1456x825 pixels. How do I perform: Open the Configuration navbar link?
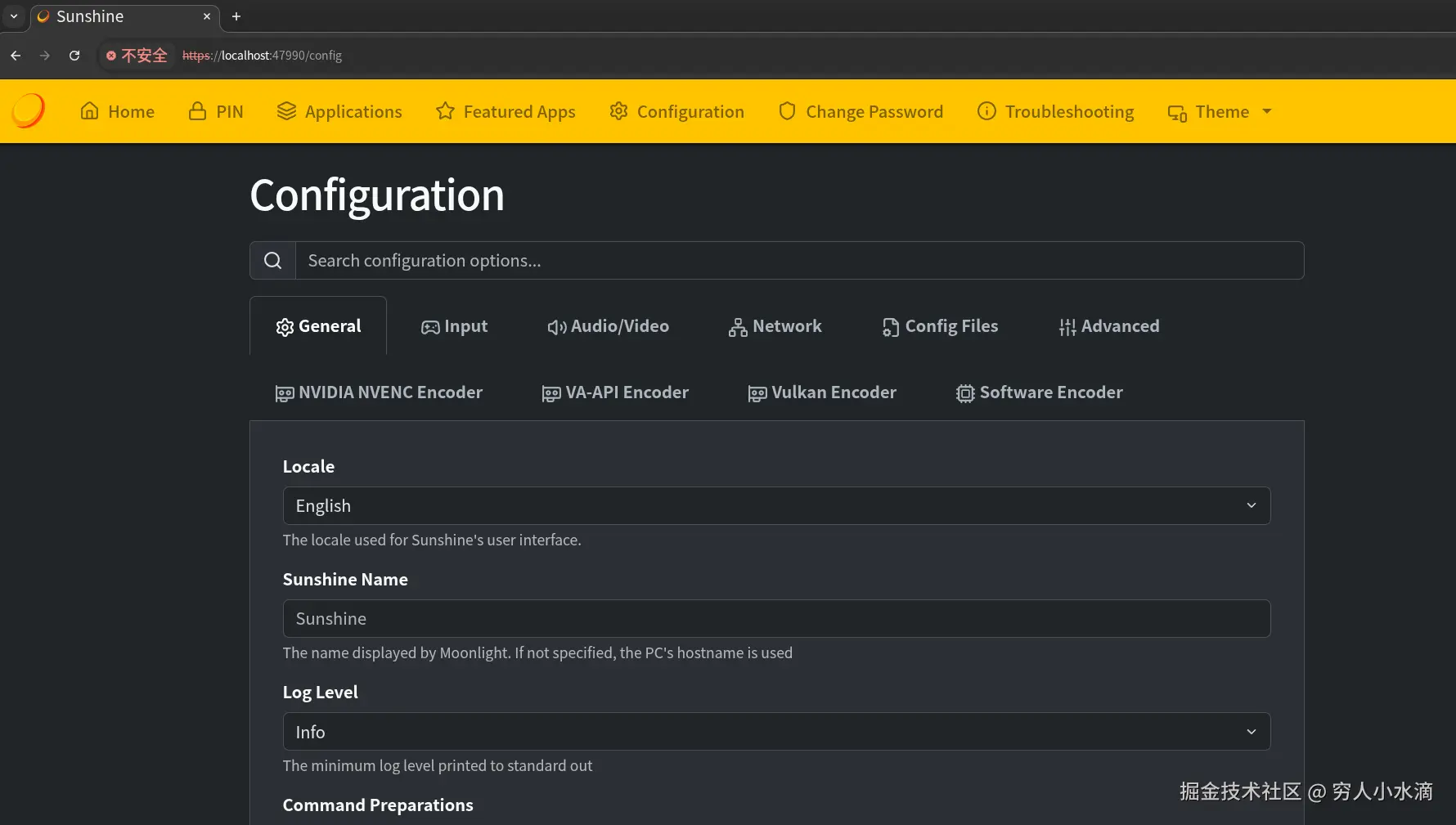pos(676,111)
